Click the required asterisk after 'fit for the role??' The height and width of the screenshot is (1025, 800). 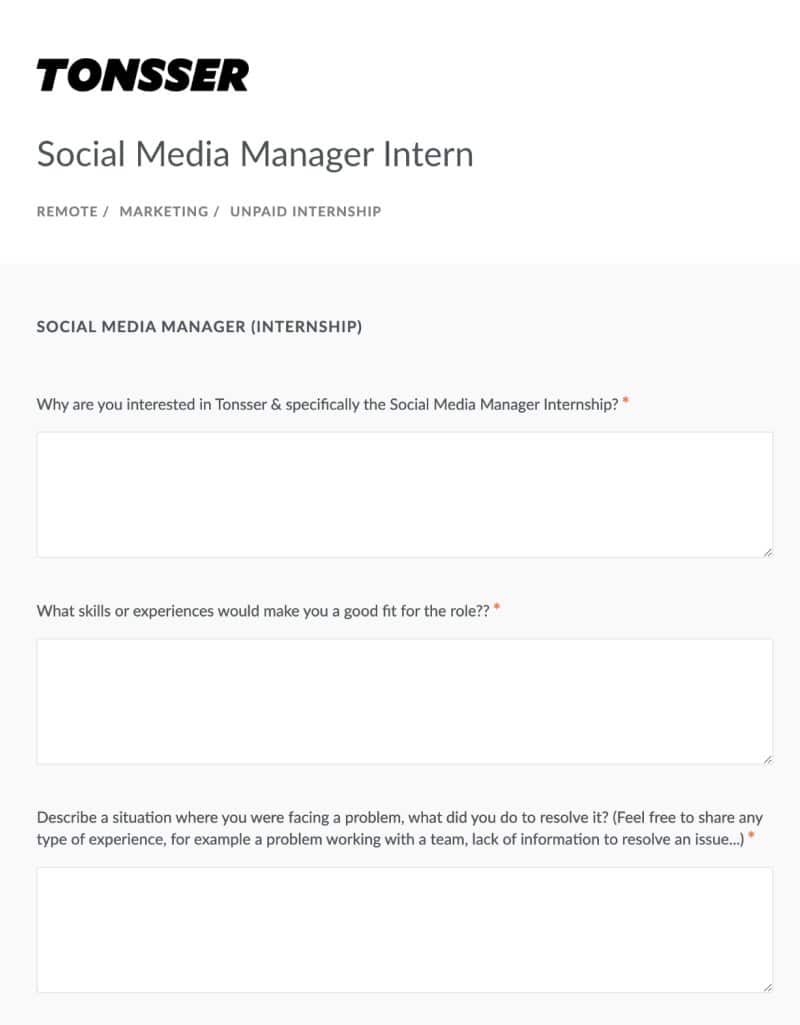[497, 607]
